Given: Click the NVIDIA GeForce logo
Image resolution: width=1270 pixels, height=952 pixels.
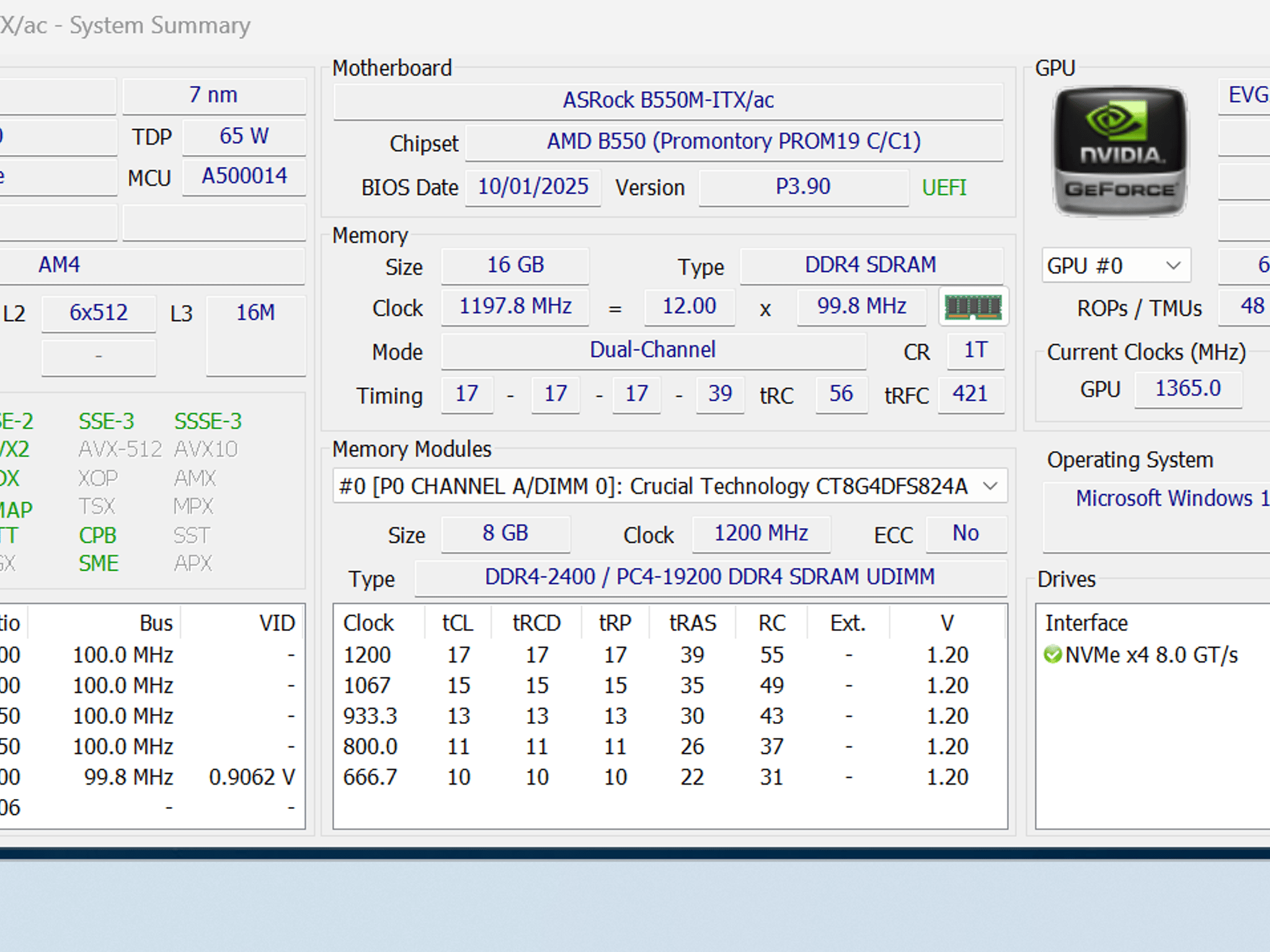Looking at the screenshot, I should (1121, 152).
